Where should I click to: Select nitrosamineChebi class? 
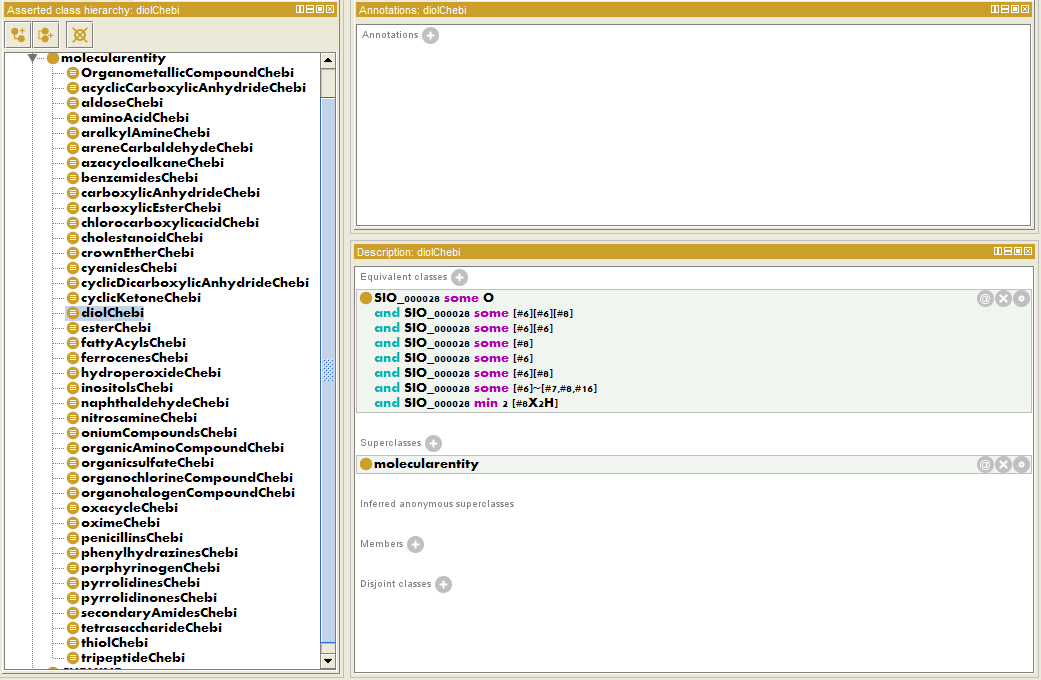pos(139,418)
